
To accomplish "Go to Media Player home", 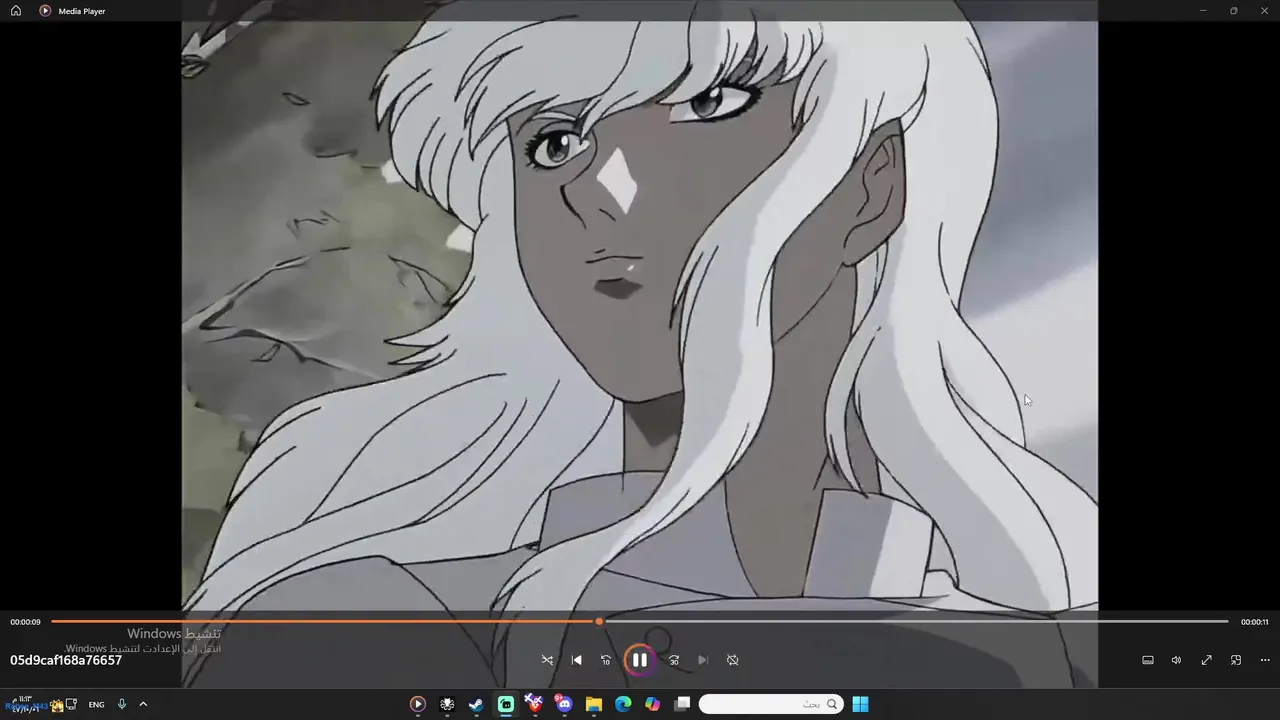I will point(16,10).
